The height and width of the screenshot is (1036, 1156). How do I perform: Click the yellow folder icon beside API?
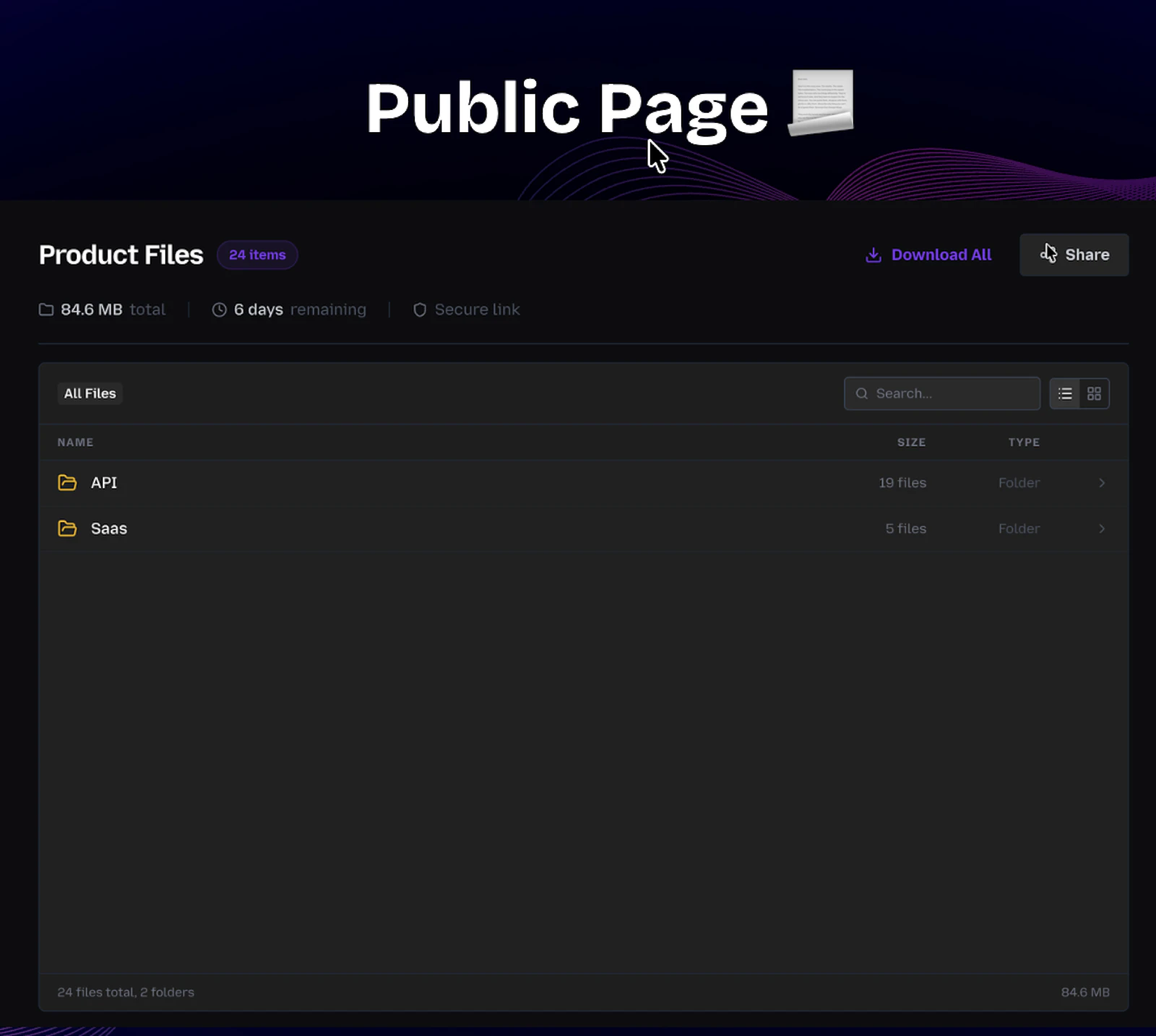tap(66, 483)
